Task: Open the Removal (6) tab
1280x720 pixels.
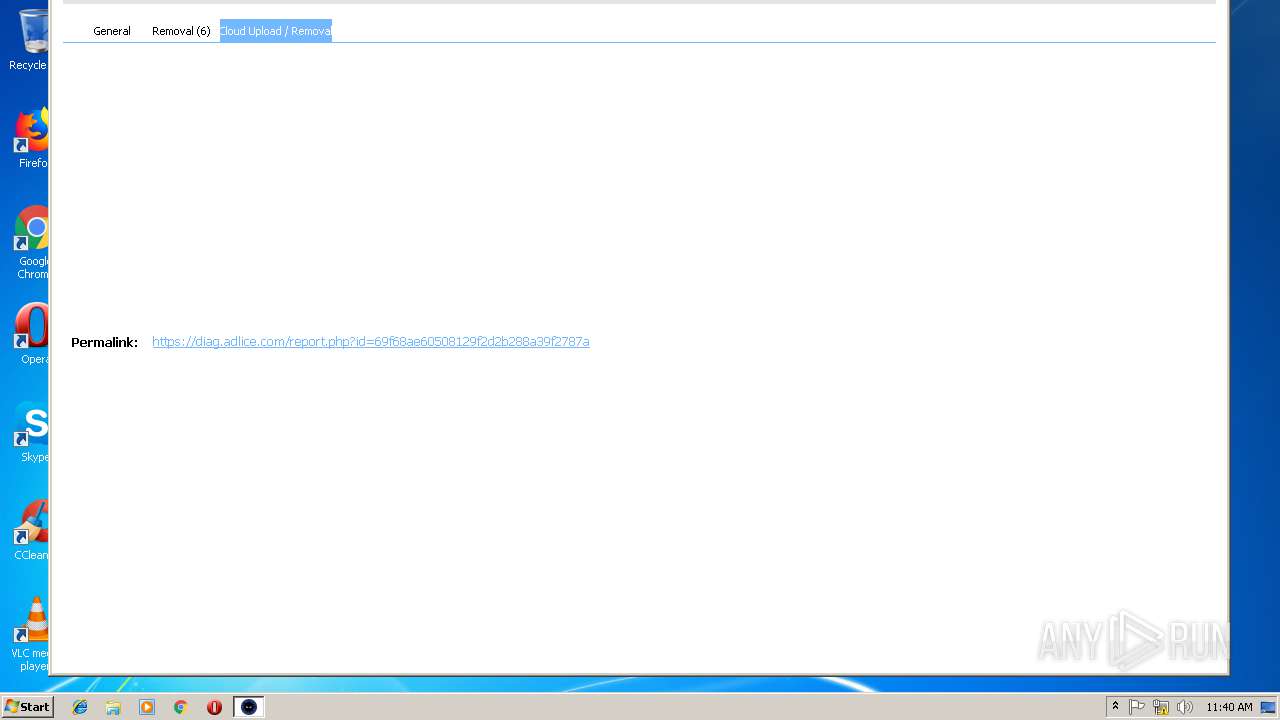Action: pos(181,31)
